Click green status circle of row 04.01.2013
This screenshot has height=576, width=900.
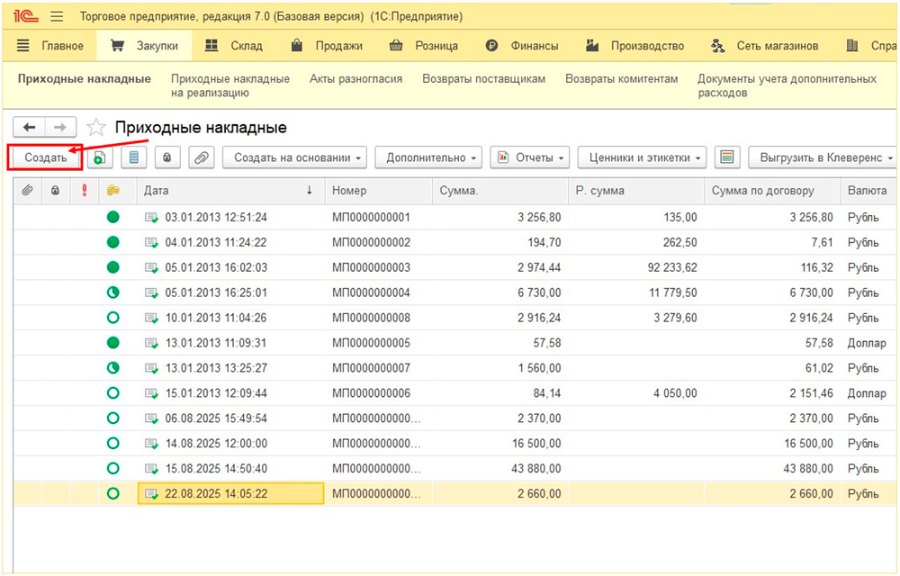point(113,242)
